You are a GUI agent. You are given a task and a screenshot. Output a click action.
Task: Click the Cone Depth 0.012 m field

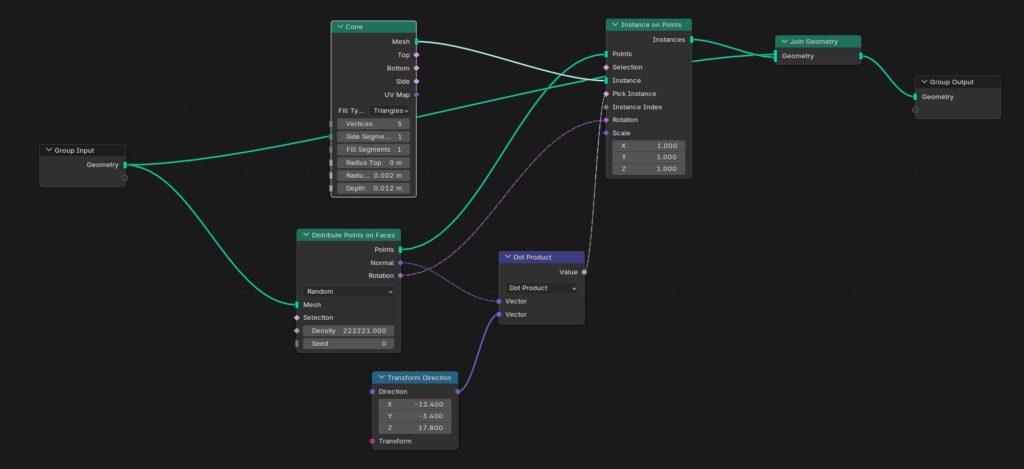[x=374, y=188]
